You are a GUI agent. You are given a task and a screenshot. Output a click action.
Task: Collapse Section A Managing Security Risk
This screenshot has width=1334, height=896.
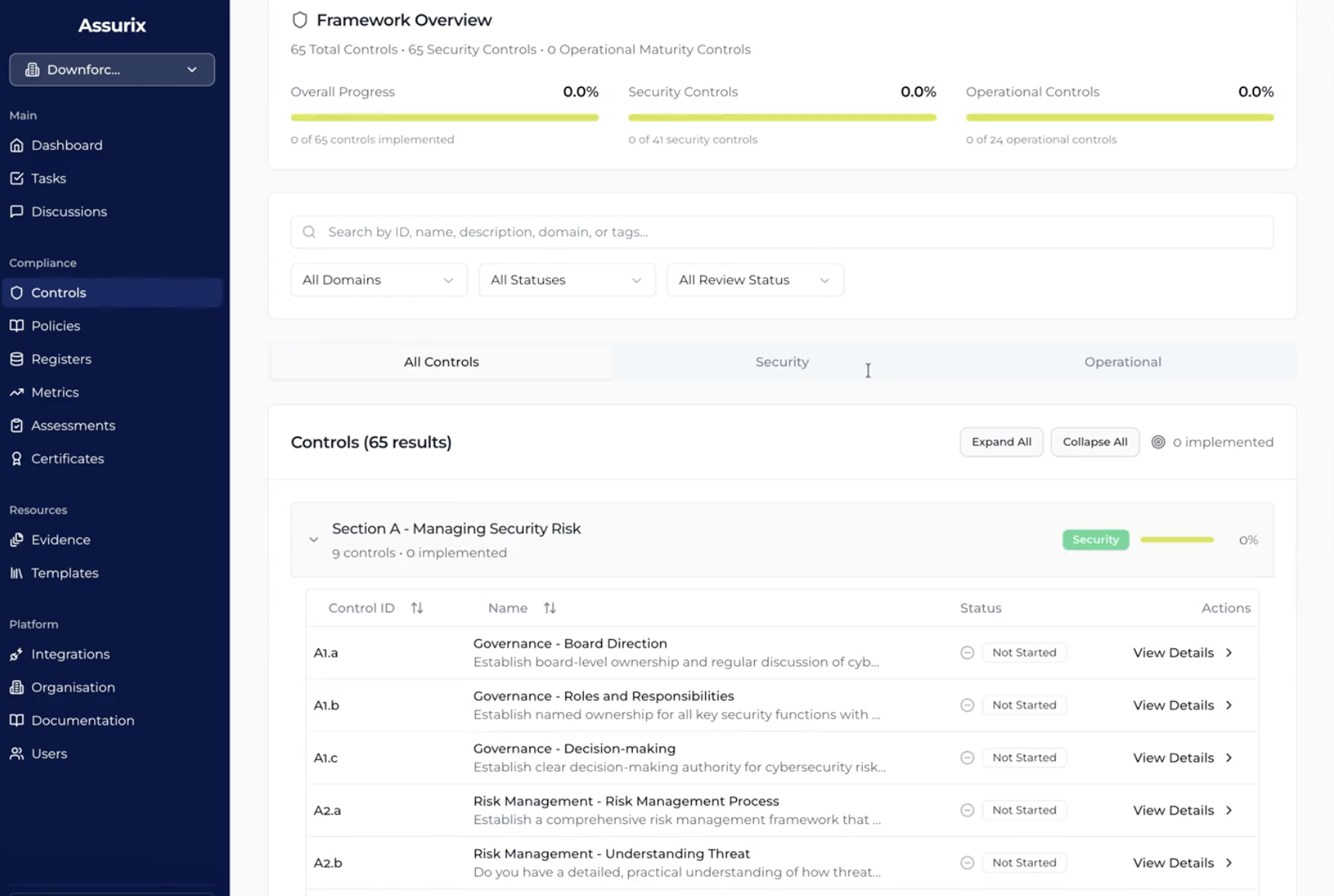pos(314,540)
